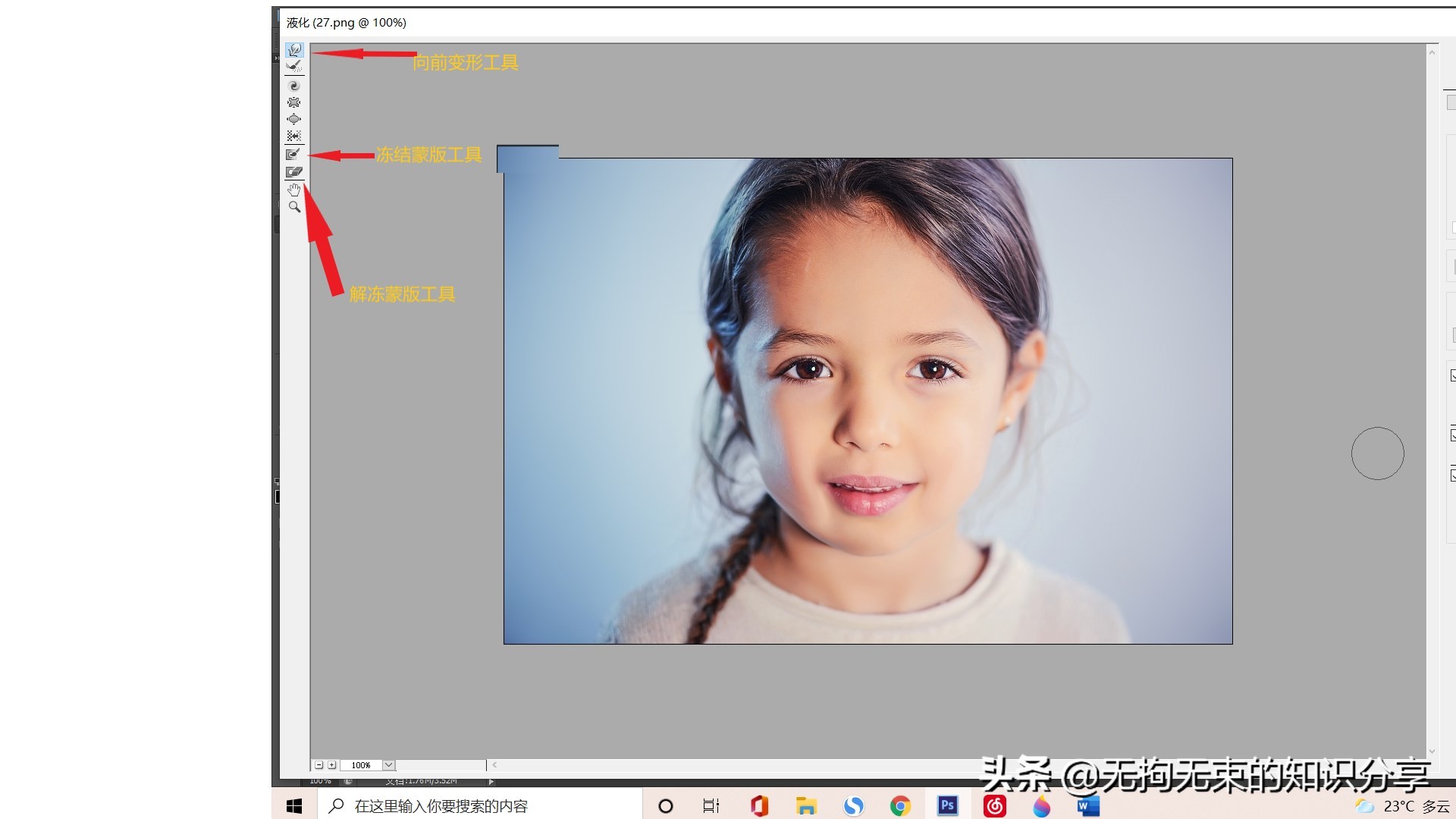Open Task View on the taskbar
The width and height of the screenshot is (1456, 819).
(711, 805)
